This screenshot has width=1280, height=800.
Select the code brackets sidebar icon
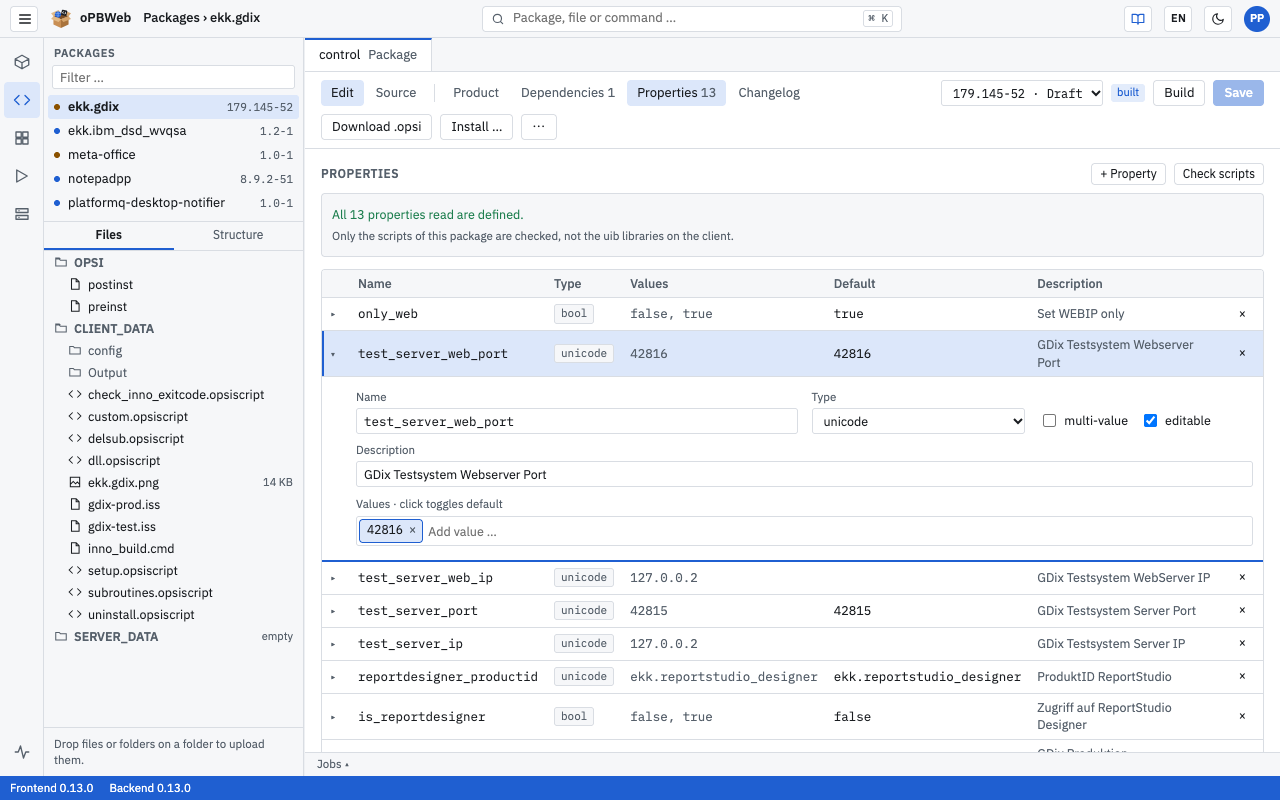point(22,100)
